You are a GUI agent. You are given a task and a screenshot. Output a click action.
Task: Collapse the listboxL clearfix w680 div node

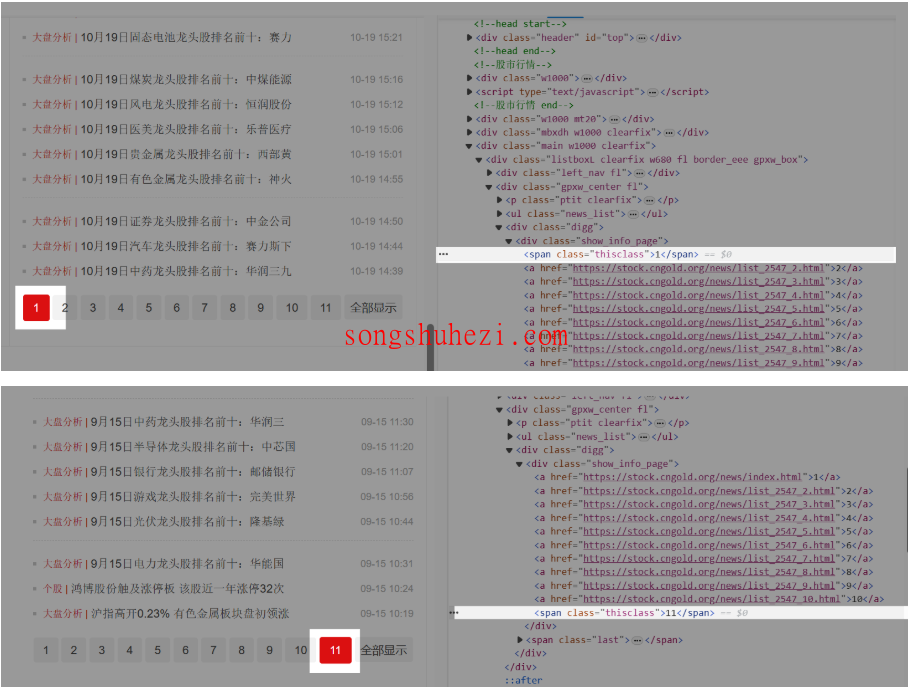coord(479,160)
